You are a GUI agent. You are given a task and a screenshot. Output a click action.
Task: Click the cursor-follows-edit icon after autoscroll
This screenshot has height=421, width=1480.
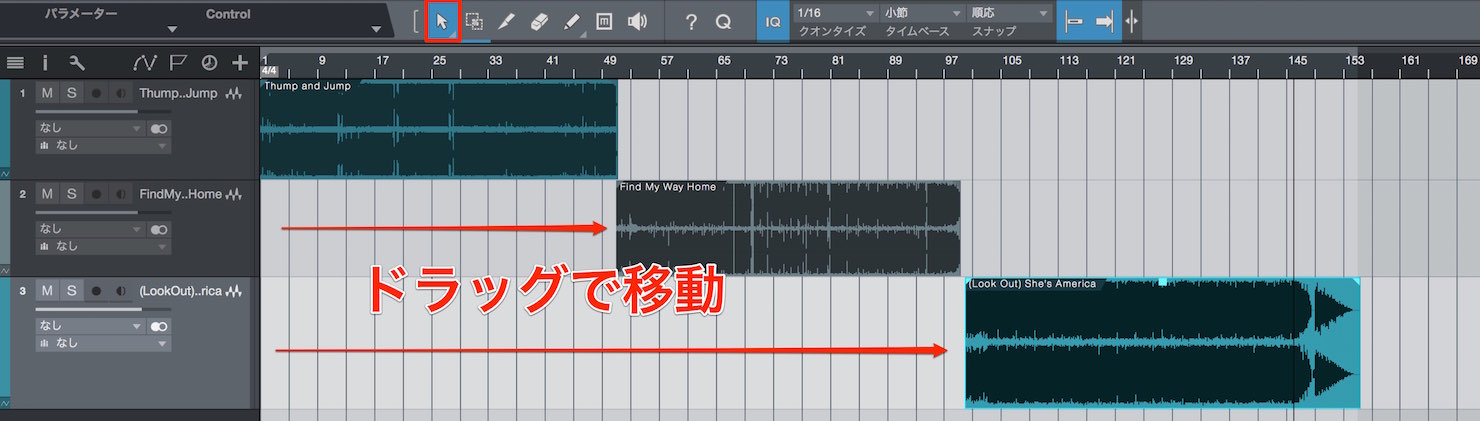pos(1131,22)
